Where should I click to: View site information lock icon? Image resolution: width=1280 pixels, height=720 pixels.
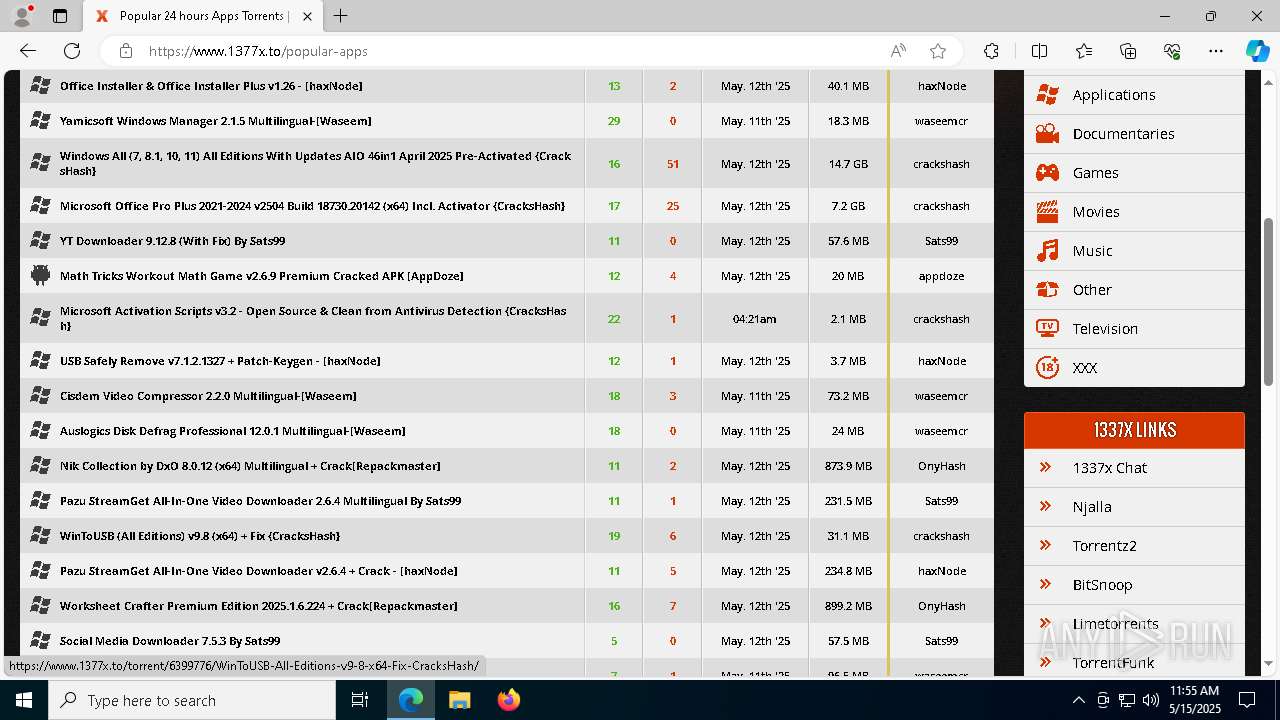click(x=125, y=51)
